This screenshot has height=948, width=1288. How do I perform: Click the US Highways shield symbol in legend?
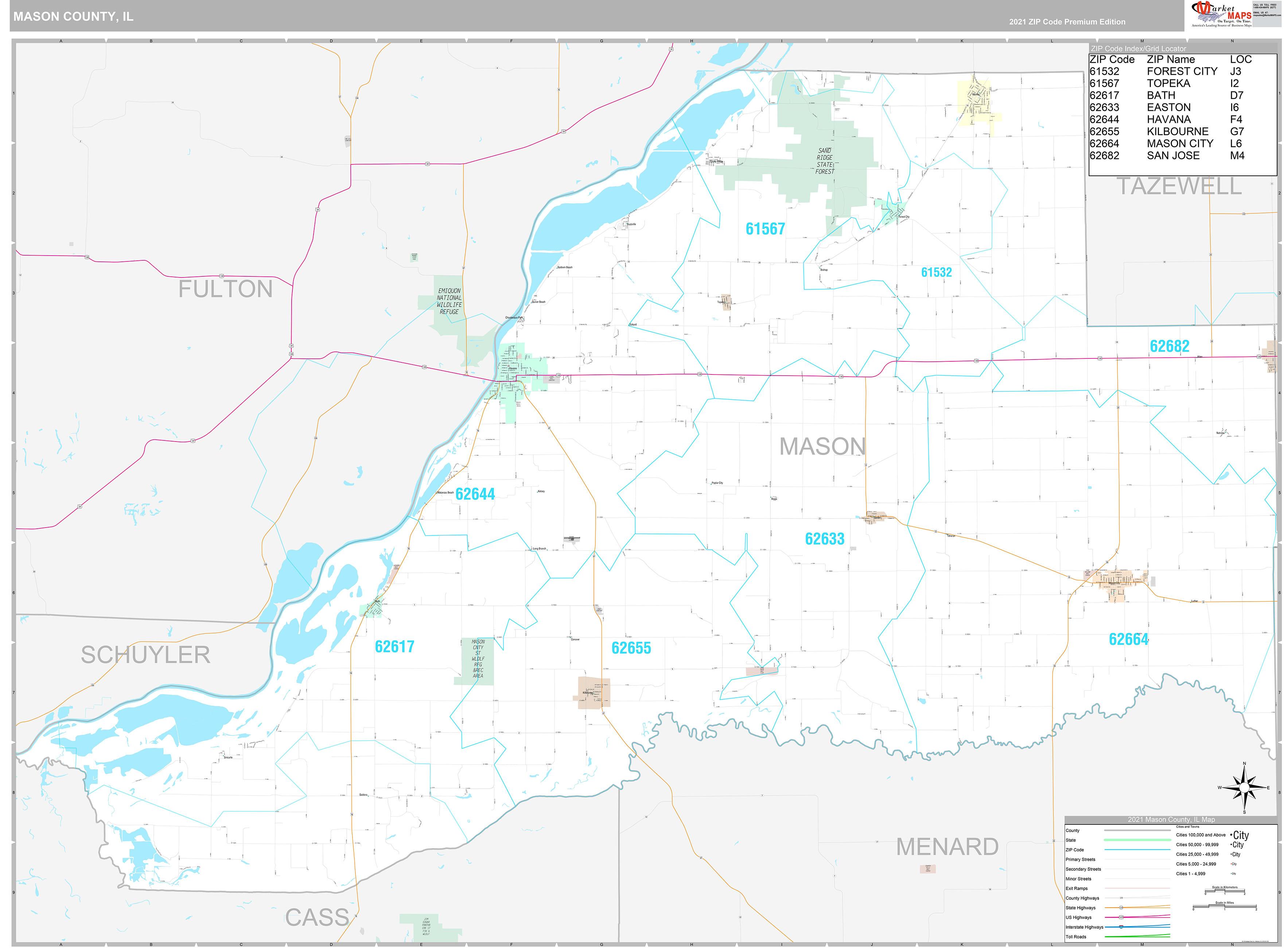tap(1121, 917)
